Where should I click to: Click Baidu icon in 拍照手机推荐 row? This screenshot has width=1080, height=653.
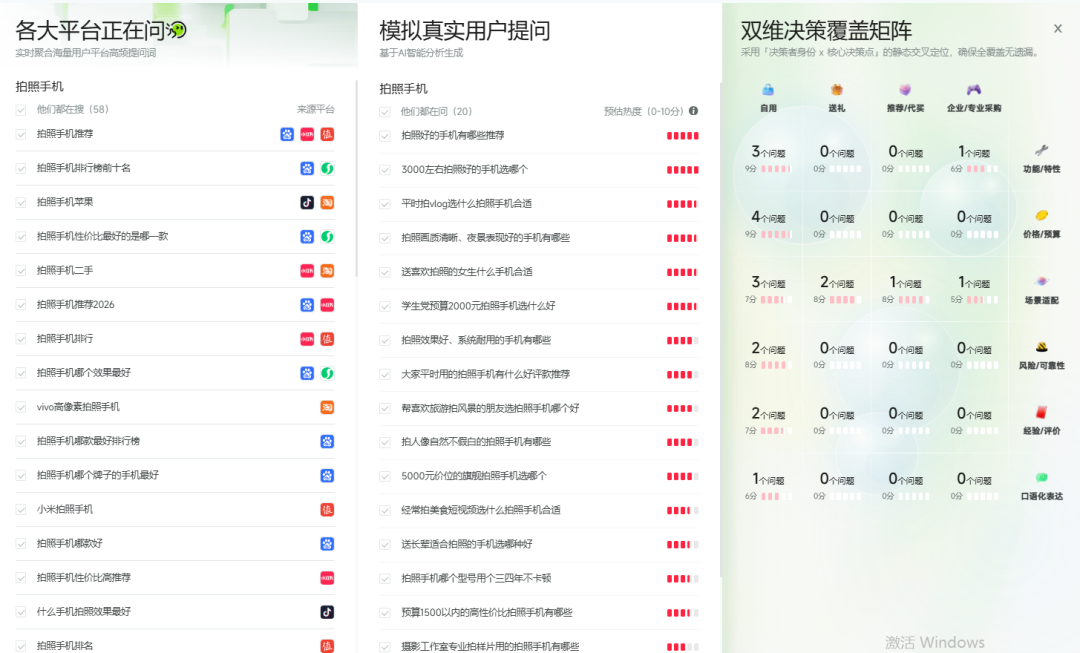coord(287,134)
